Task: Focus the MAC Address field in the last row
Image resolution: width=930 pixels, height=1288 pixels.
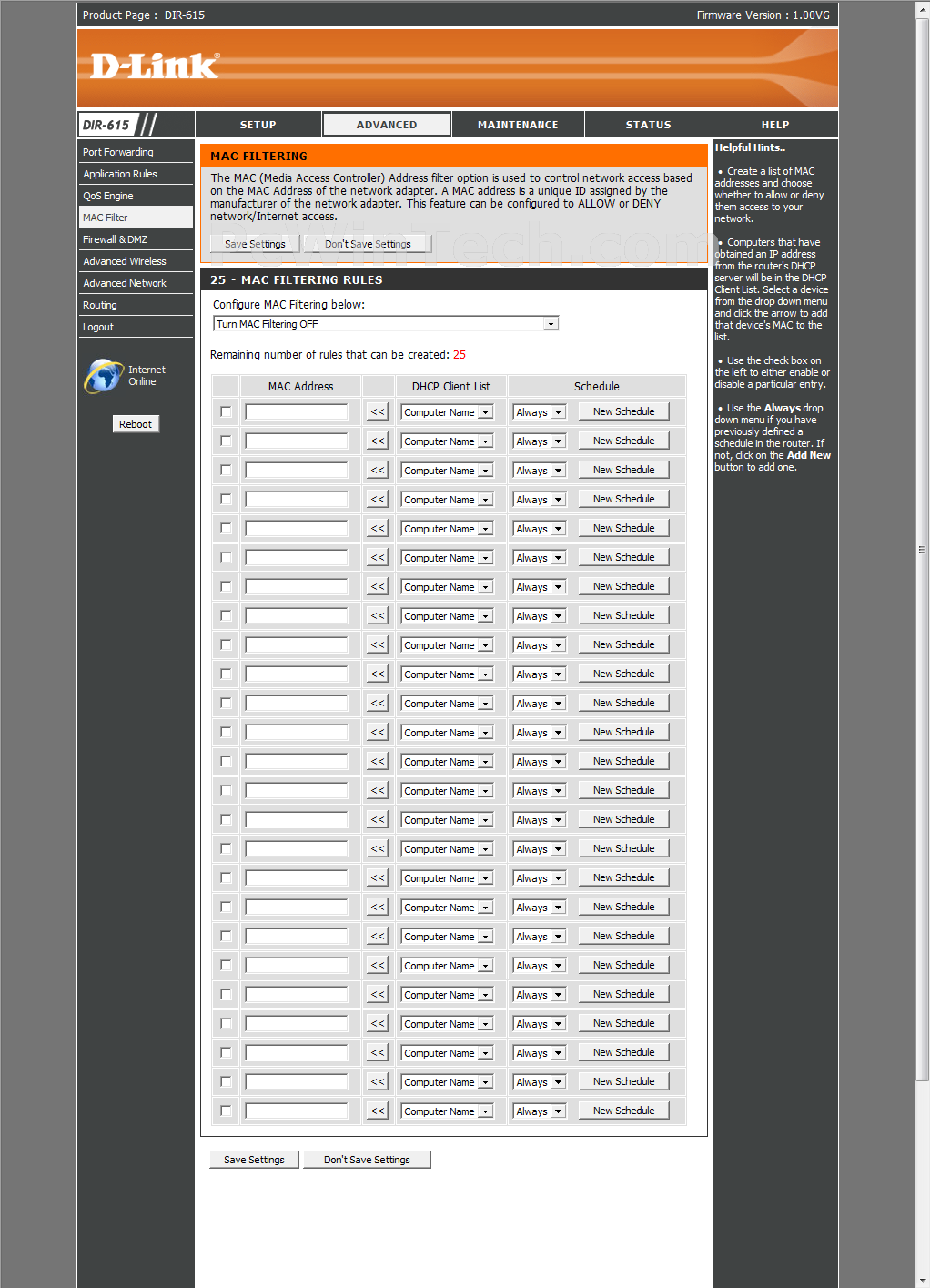Action: pos(297,1111)
